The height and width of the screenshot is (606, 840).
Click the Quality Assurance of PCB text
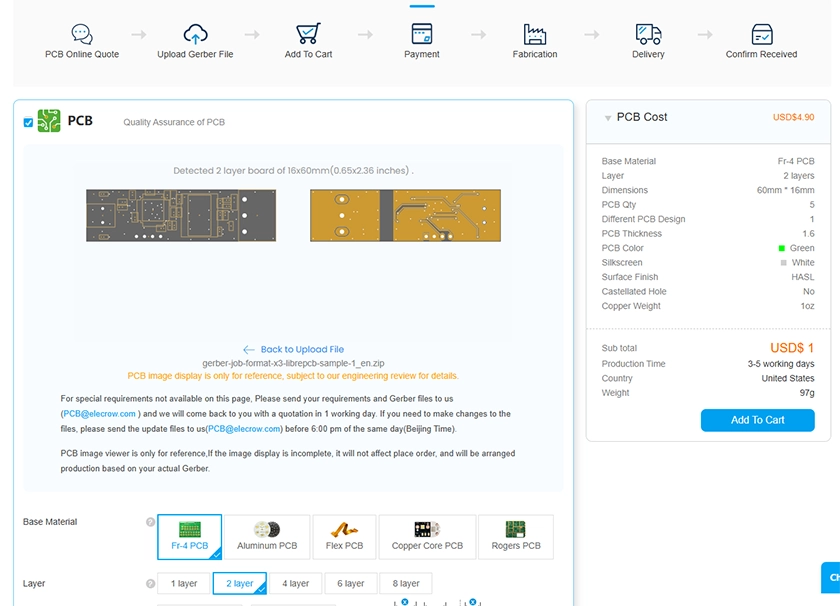click(174, 122)
